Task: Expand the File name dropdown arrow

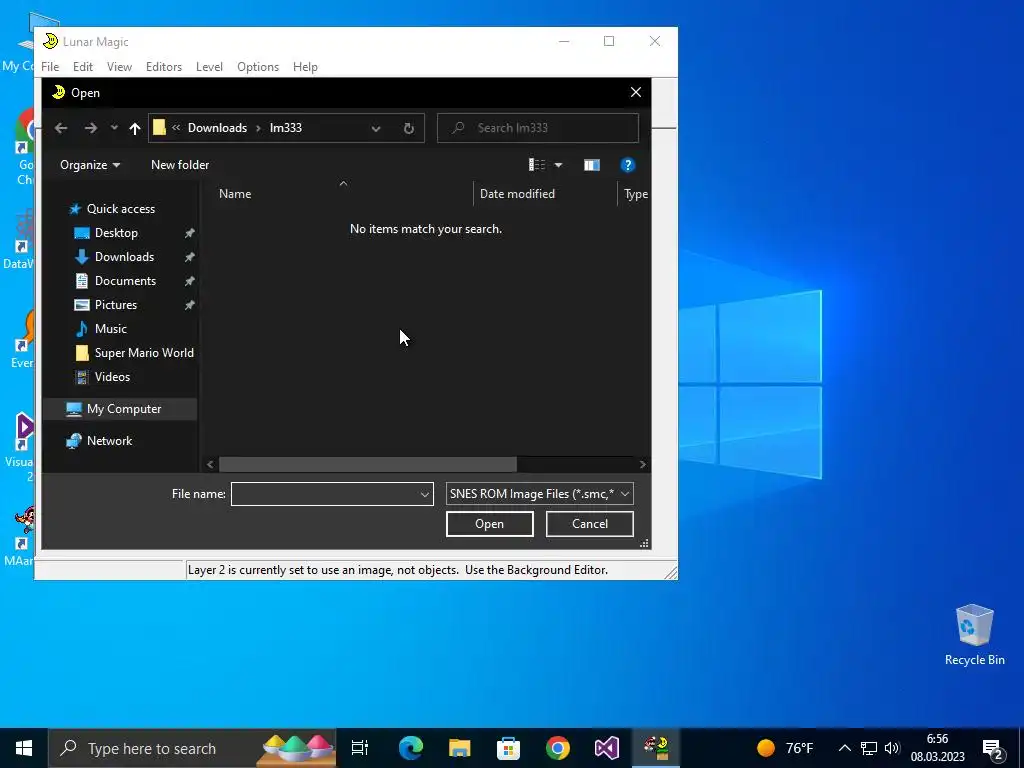Action: coord(425,494)
